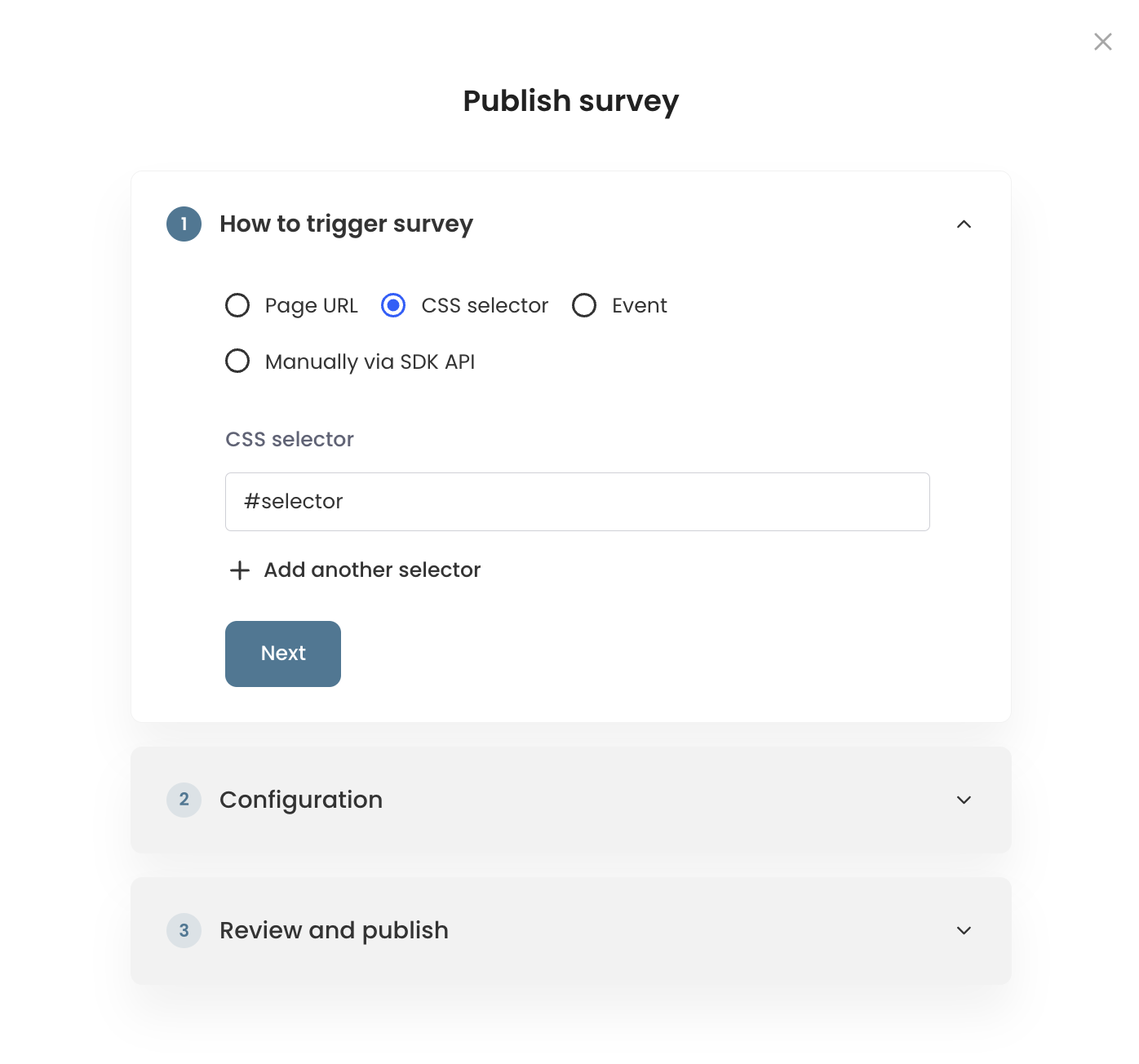Click Add another selector link
Screen dimensions: 1139x1064
(372, 570)
